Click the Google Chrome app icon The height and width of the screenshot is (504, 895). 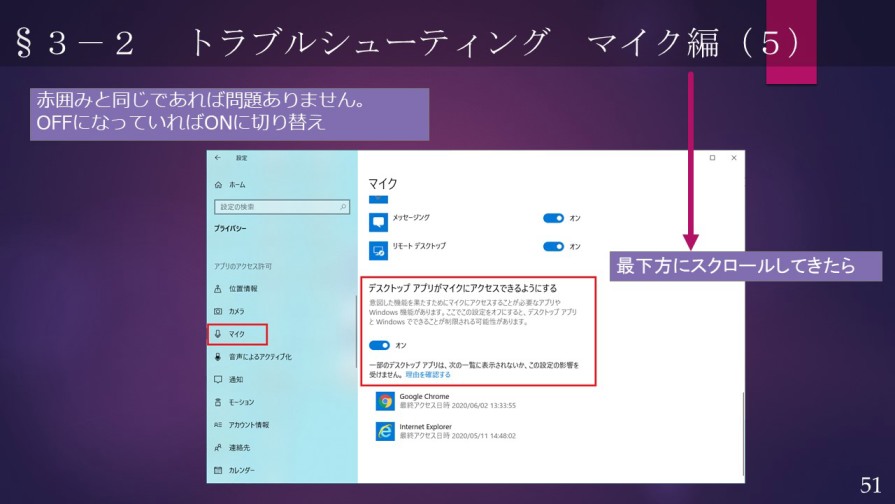pos(385,401)
